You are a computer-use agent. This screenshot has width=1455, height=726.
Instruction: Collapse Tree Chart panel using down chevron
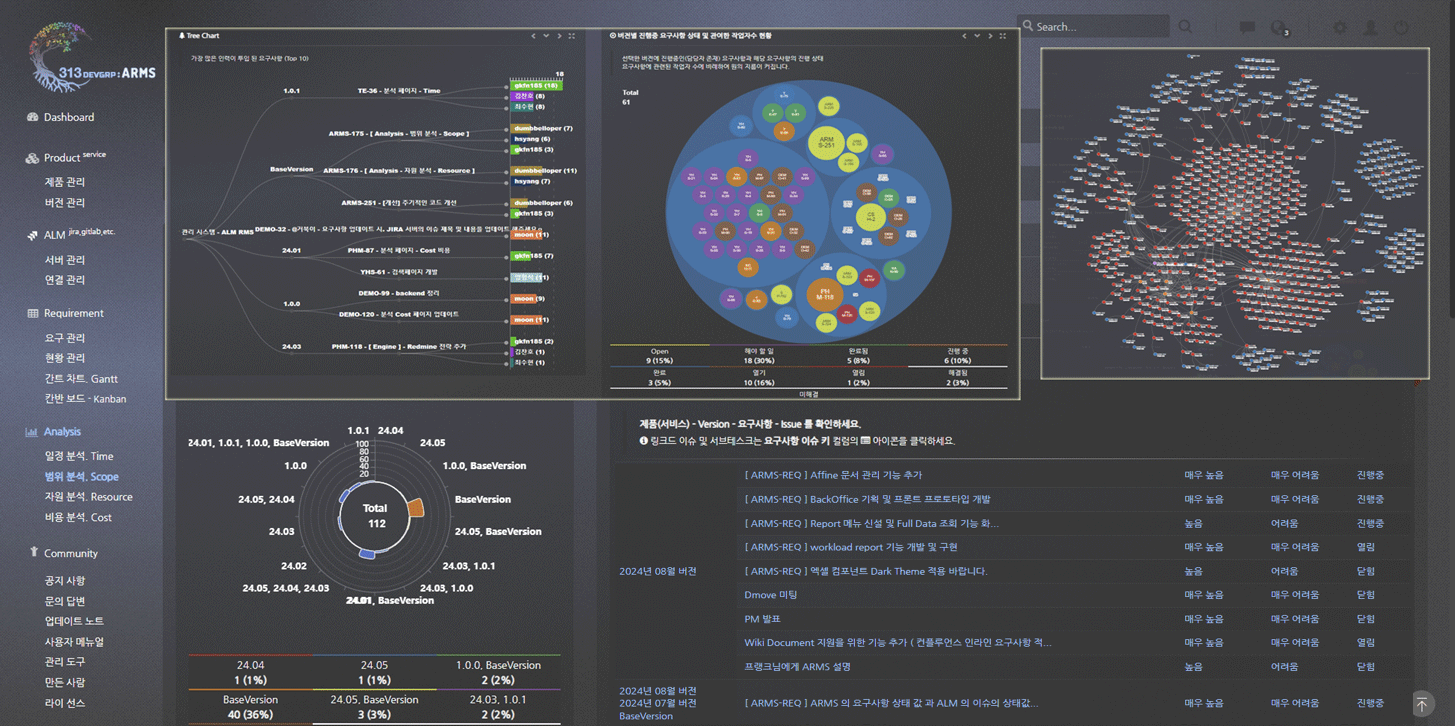pyautogui.click(x=546, y=36)
